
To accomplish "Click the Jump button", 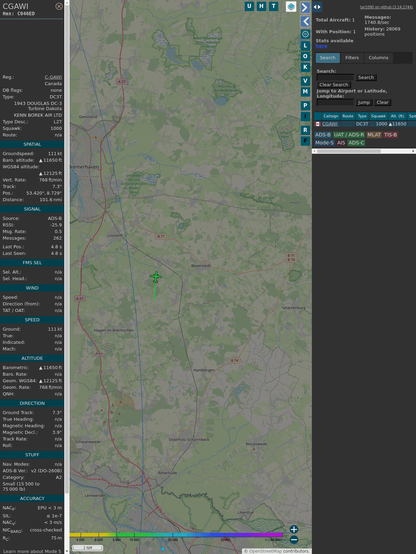I will coord(364,102).
